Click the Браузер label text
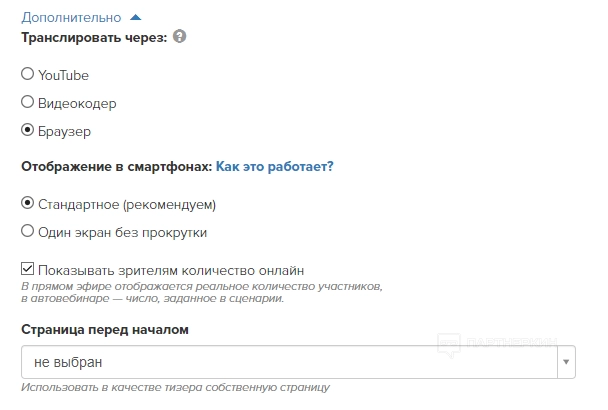Image resolution: width=608 pixels, height=410 pixels. click(x=66, y=131)
